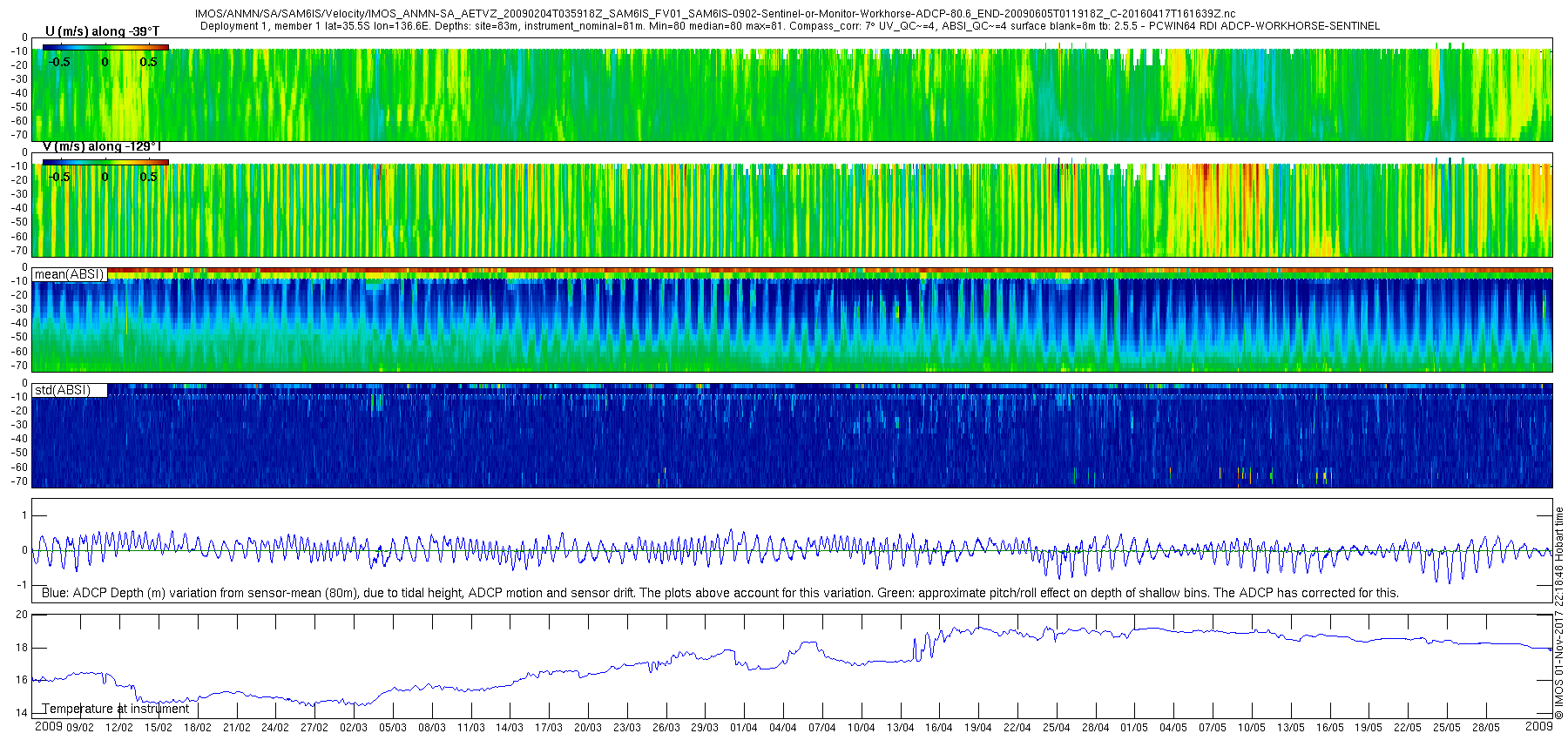Click the '11/03' date tick label

(x=471, y=728)
